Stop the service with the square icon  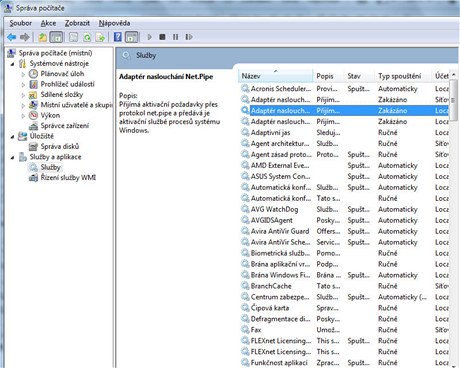(x=162, y=37)
